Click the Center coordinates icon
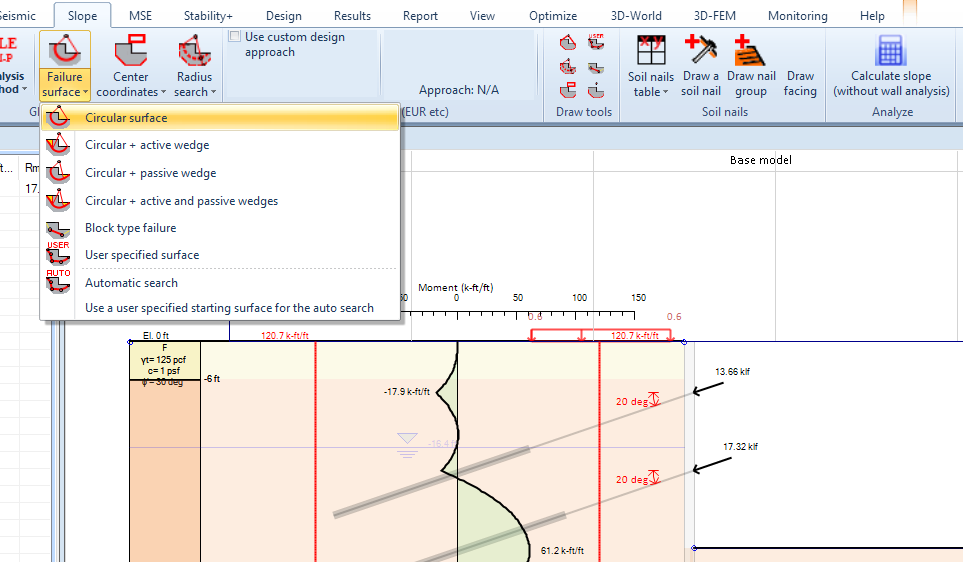This screenshot has height=562, width=963. coord(130,50)
